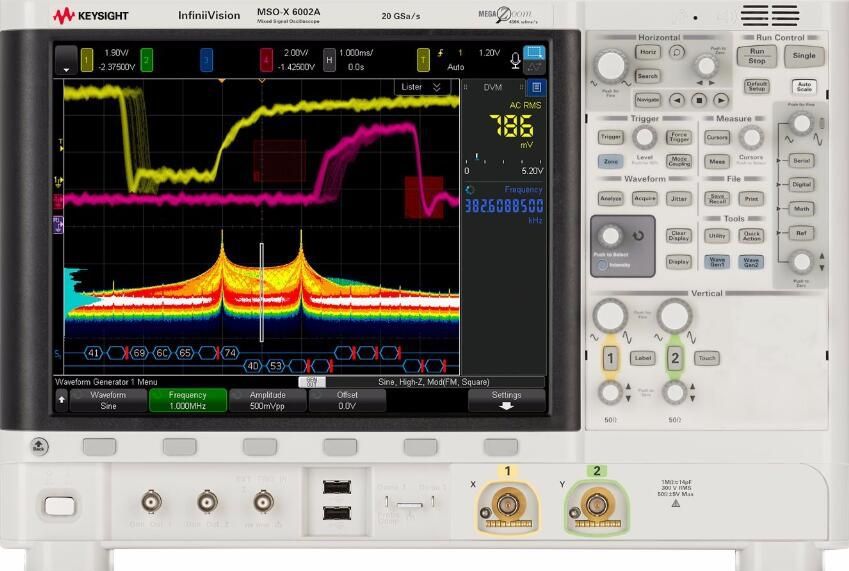Click the Auto Scale button
Image resolution: width=849 pixels, height=571 pixels.
point(804,86)
